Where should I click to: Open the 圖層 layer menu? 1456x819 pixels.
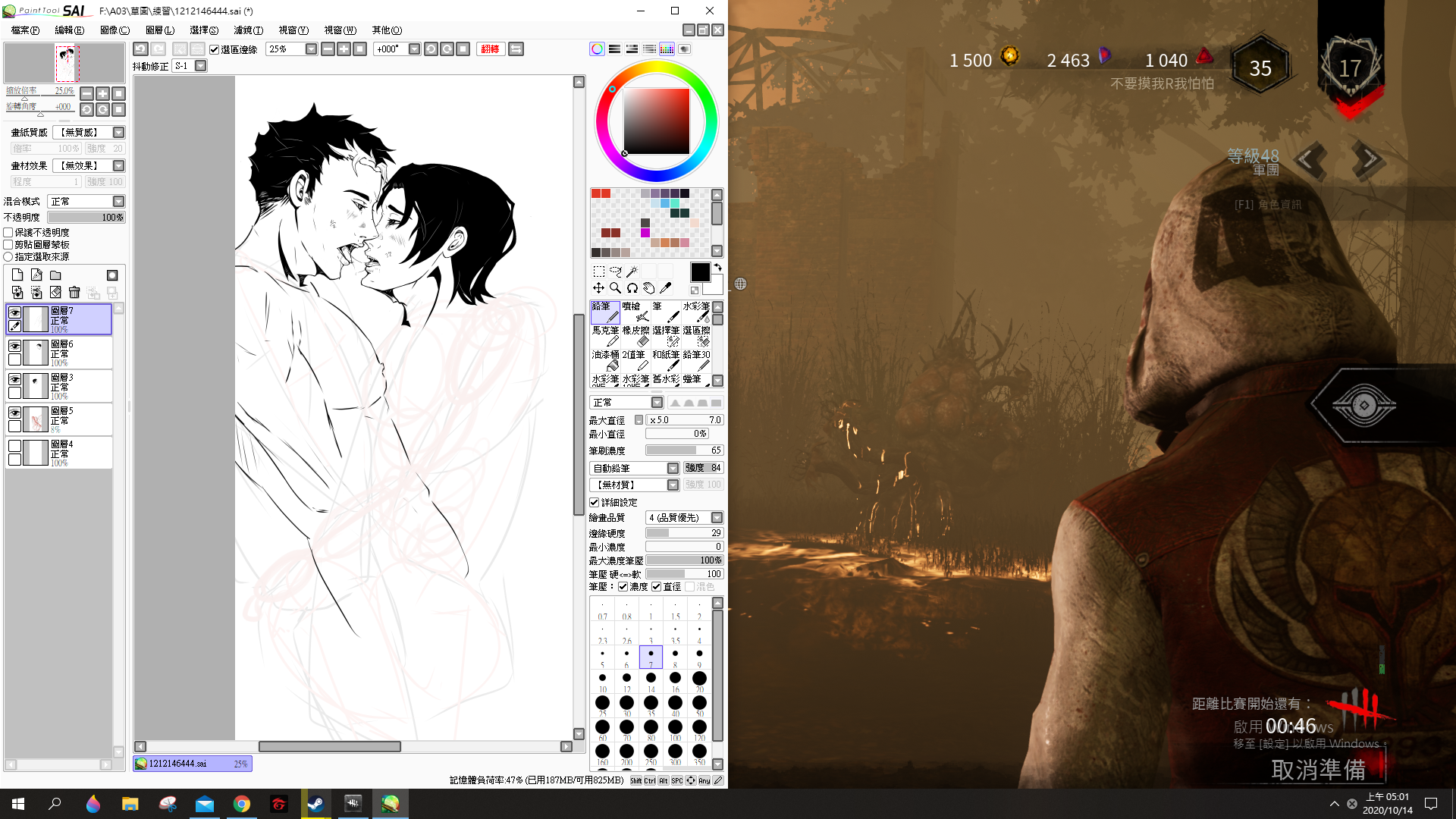pos(159,30)
